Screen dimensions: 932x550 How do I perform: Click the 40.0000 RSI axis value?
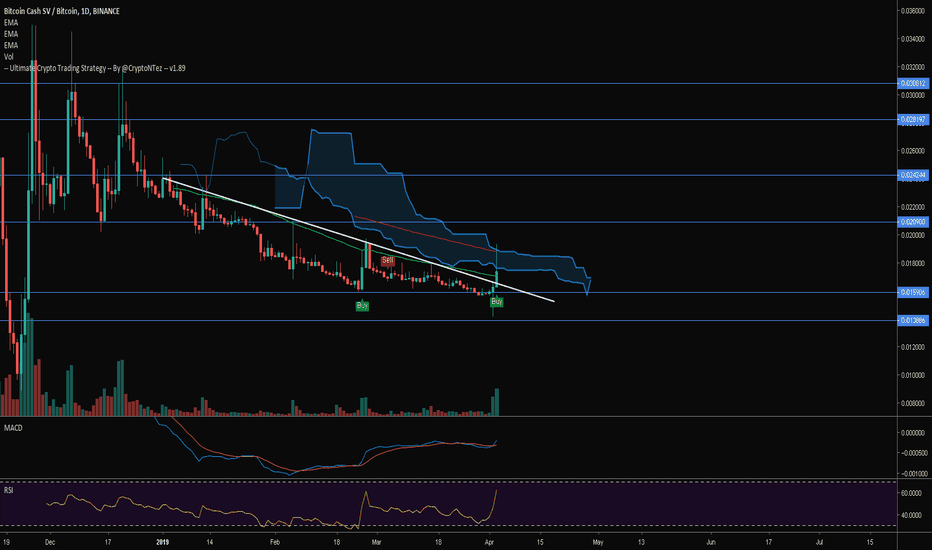[x=913, y=516]
